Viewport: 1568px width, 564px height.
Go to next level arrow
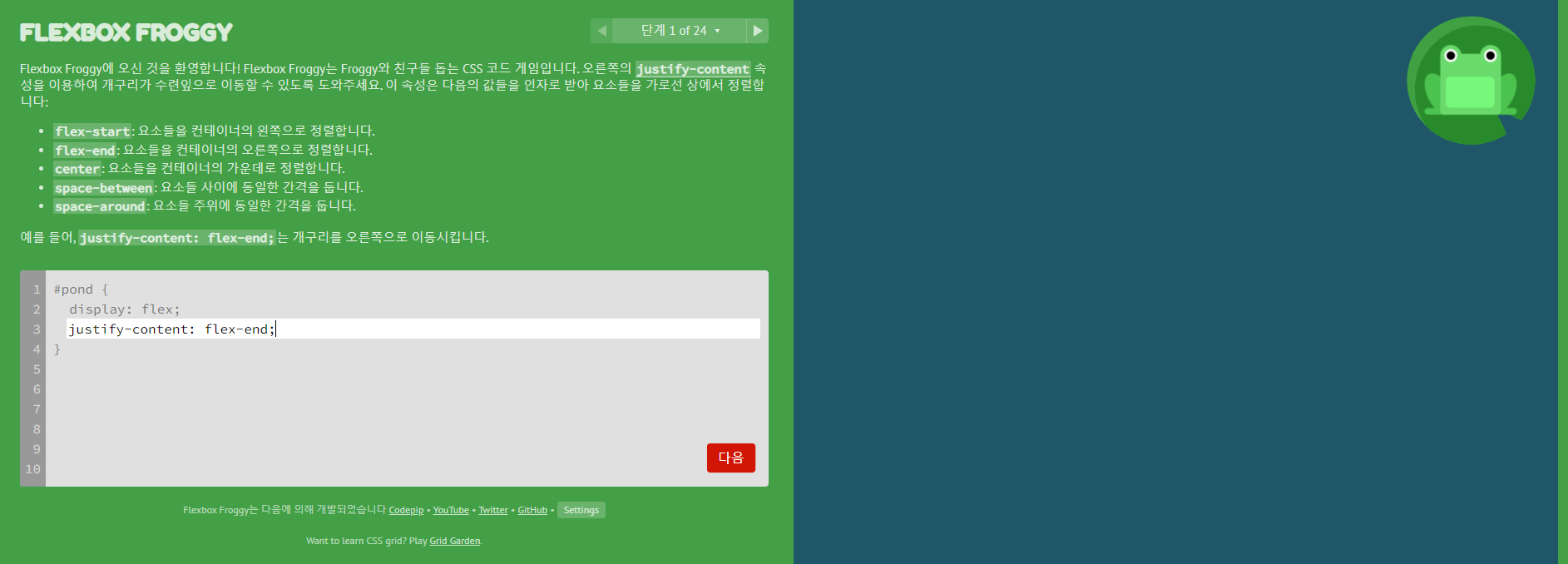coord(757,31)
